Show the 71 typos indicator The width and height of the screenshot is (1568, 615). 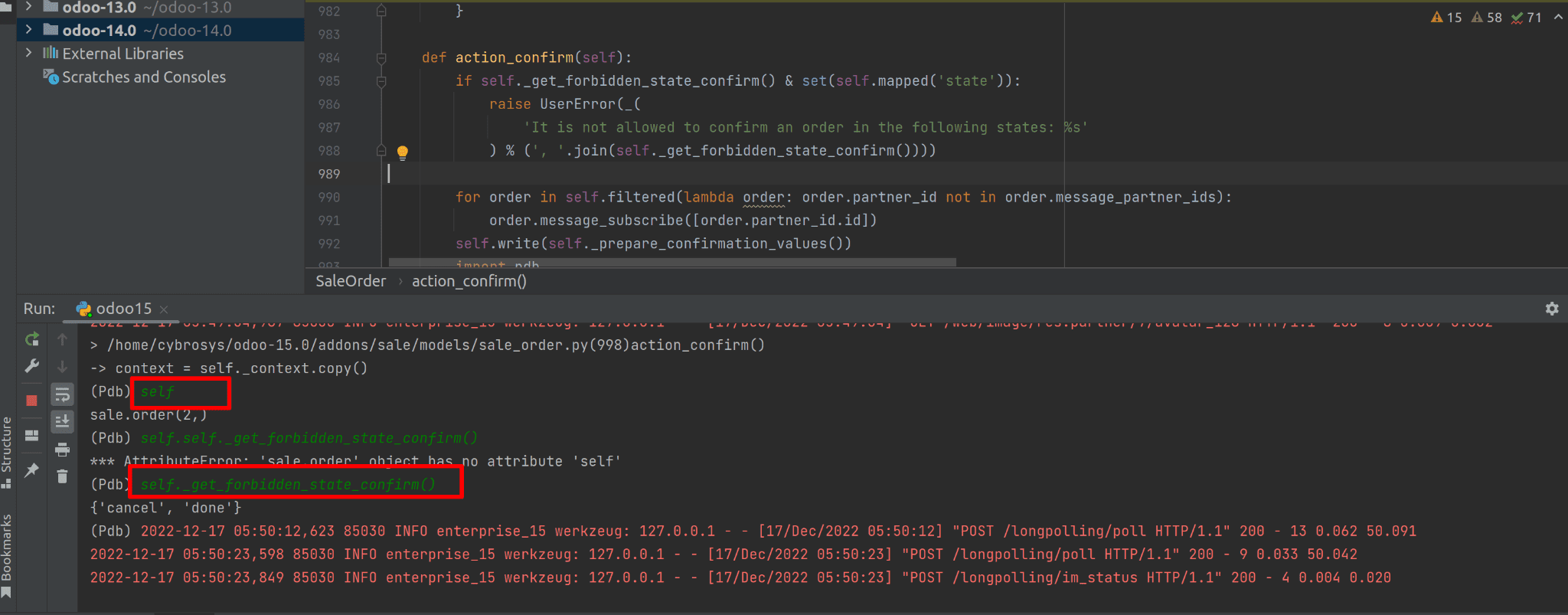[1527, 18]
